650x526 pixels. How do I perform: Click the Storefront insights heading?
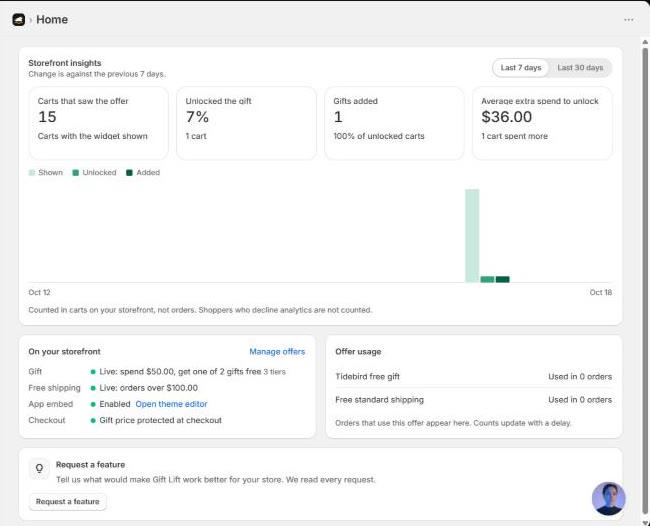(x=65, y=63)
